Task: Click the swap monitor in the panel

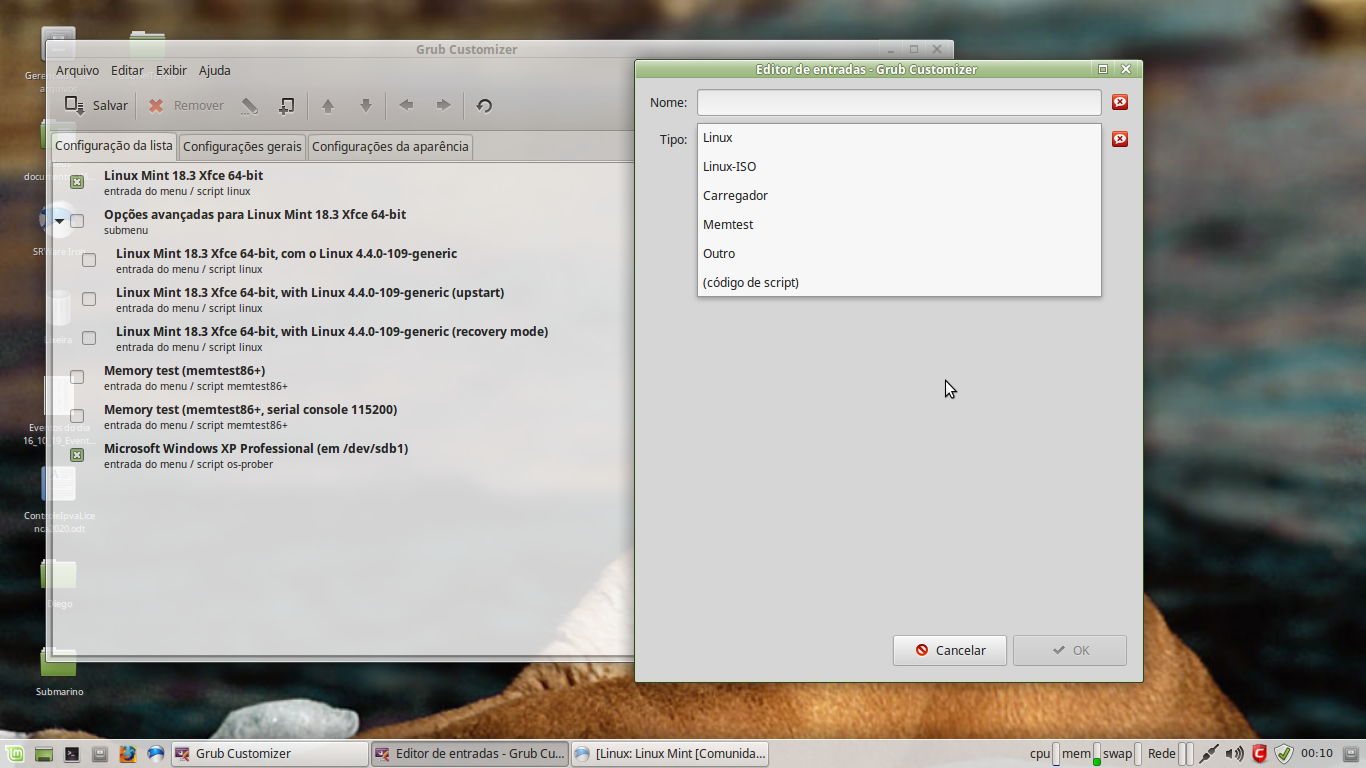Action: click(1123, 753)
